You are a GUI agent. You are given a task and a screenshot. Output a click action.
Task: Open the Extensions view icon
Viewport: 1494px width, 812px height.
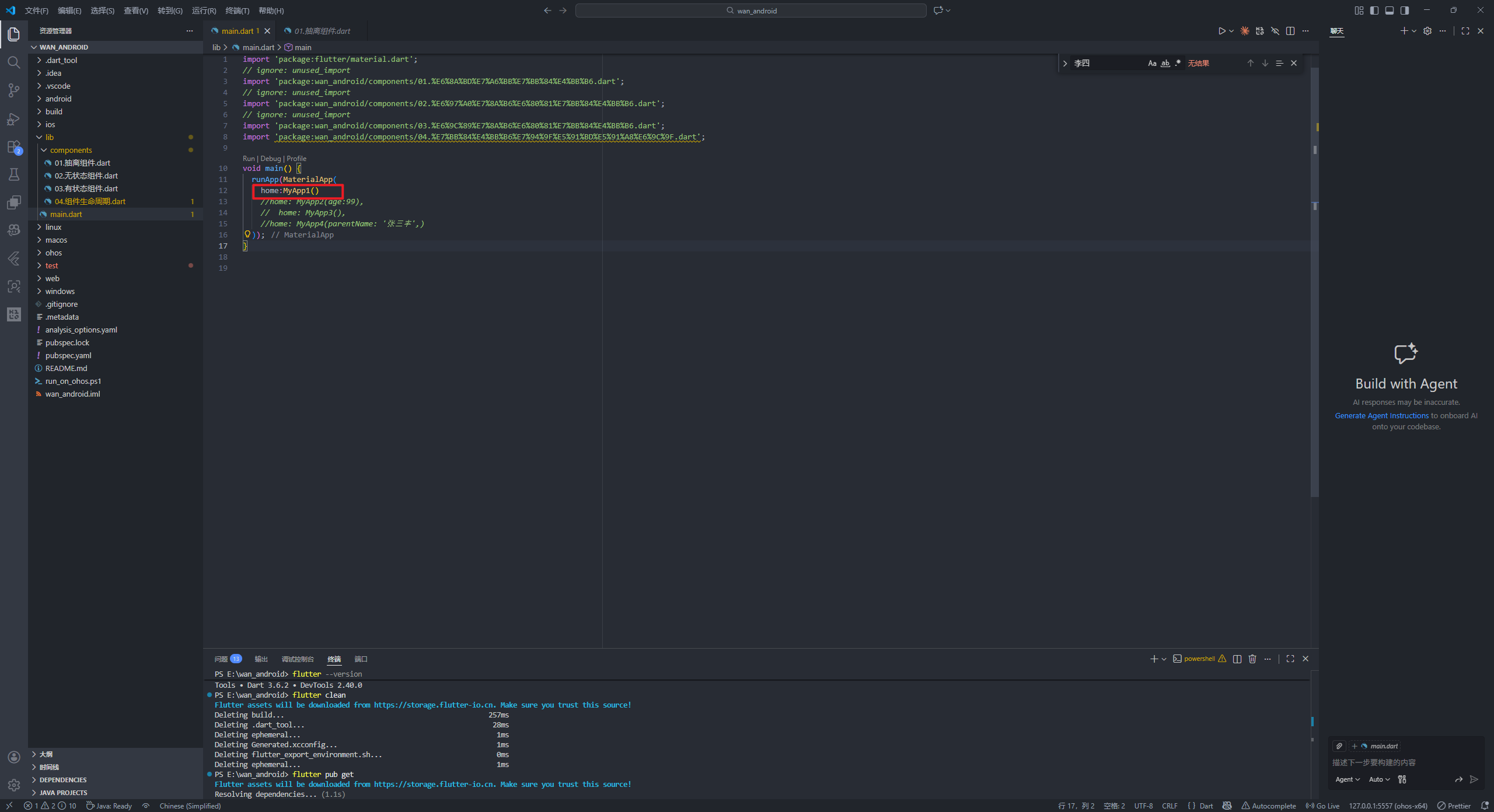click(13, 147)
